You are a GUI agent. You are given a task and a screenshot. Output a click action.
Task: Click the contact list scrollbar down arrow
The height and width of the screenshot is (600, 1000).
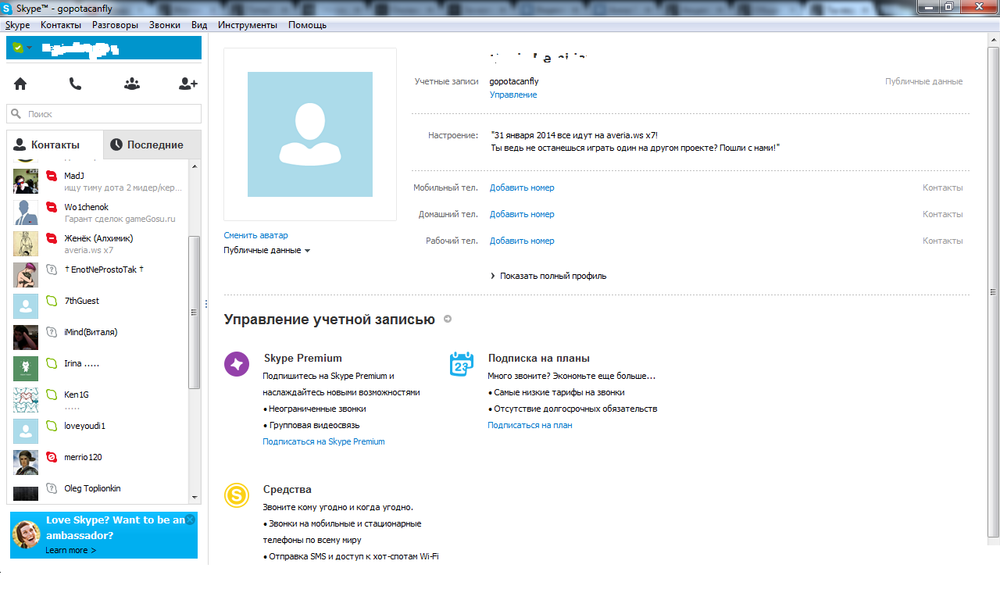(195, 497)
